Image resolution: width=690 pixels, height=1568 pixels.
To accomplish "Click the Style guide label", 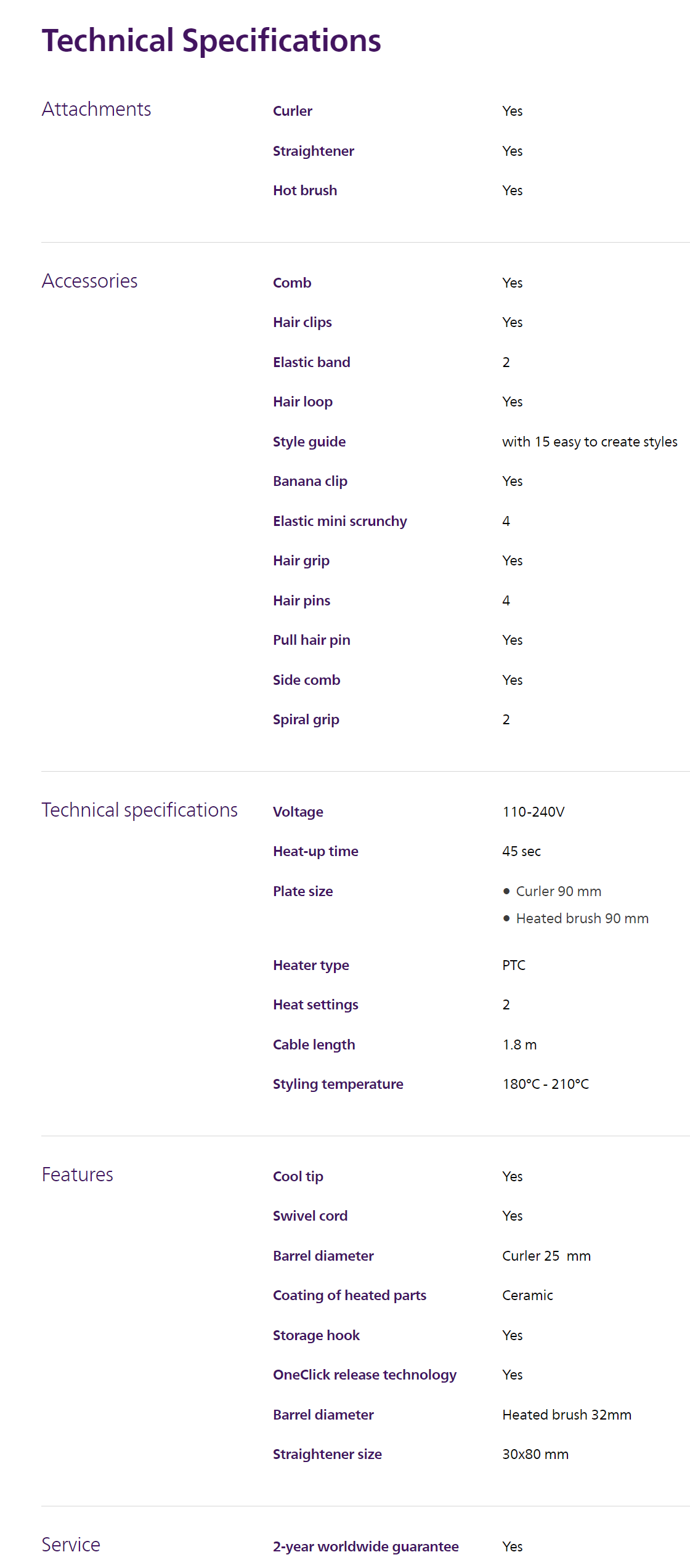I will (x=309, y=442).
